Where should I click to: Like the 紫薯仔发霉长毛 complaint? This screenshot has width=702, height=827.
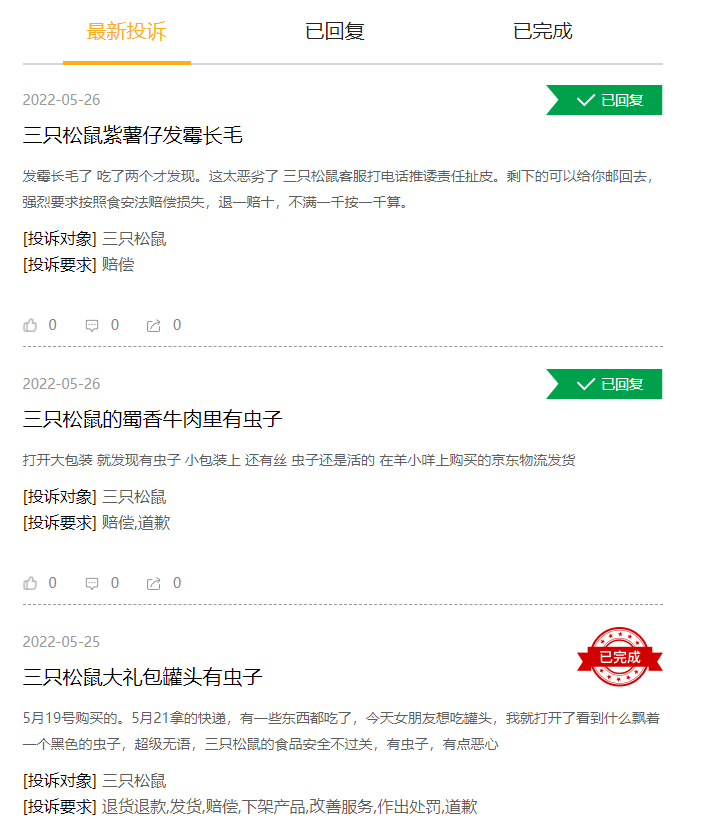[x=31, y=325]
